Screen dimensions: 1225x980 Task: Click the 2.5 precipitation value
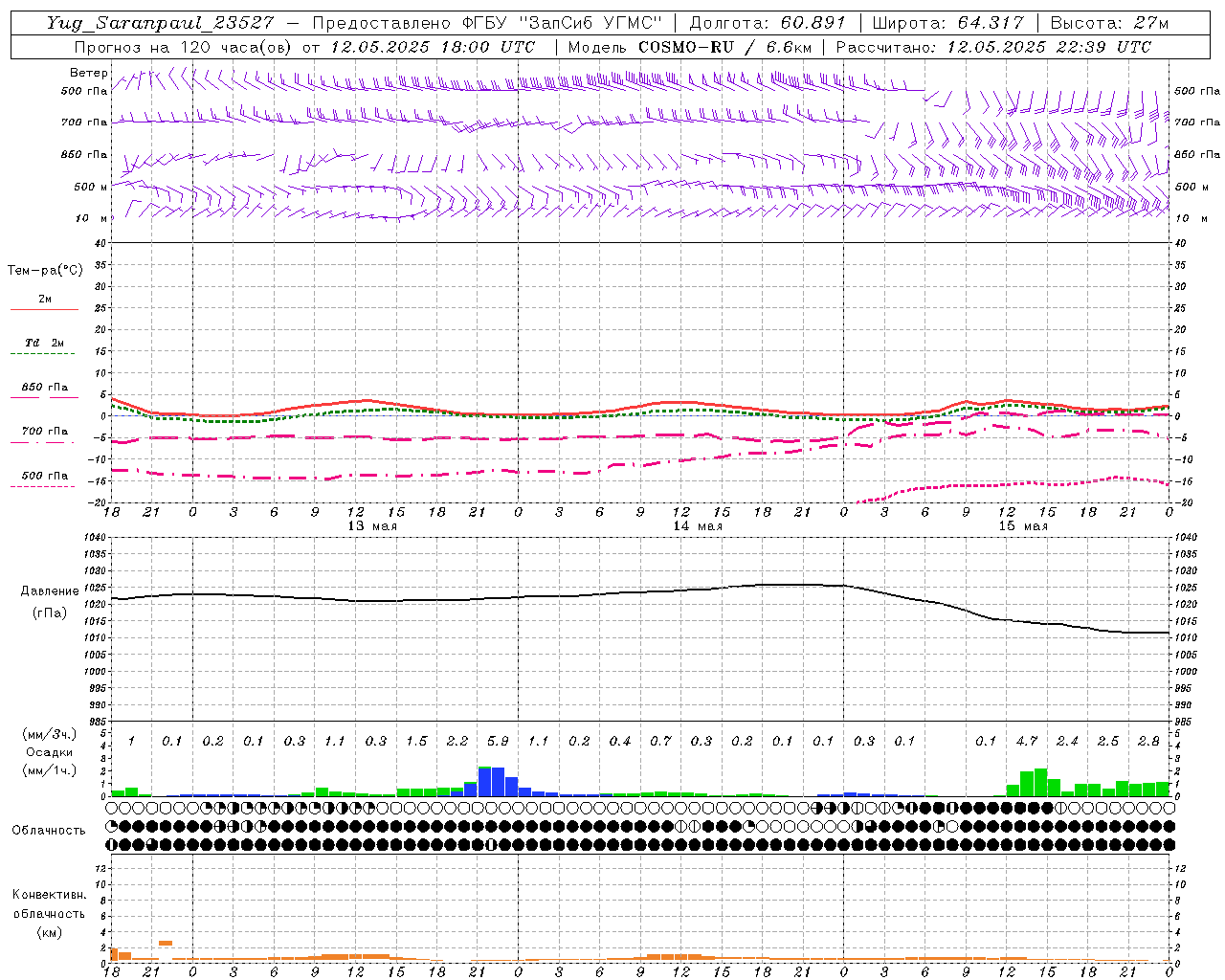click(1108, 741)
